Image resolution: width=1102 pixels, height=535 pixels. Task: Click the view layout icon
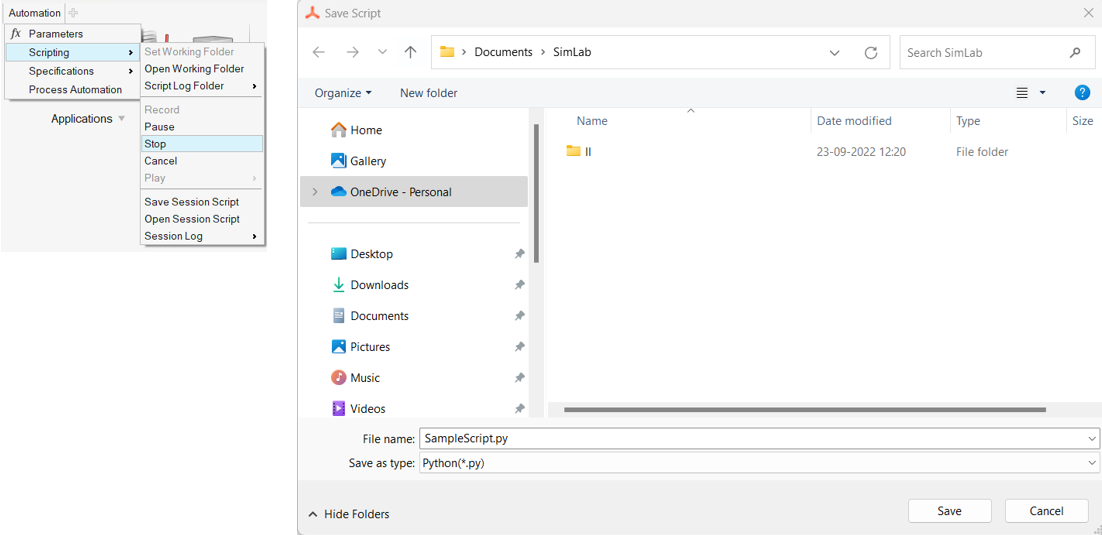[1022, 93]
